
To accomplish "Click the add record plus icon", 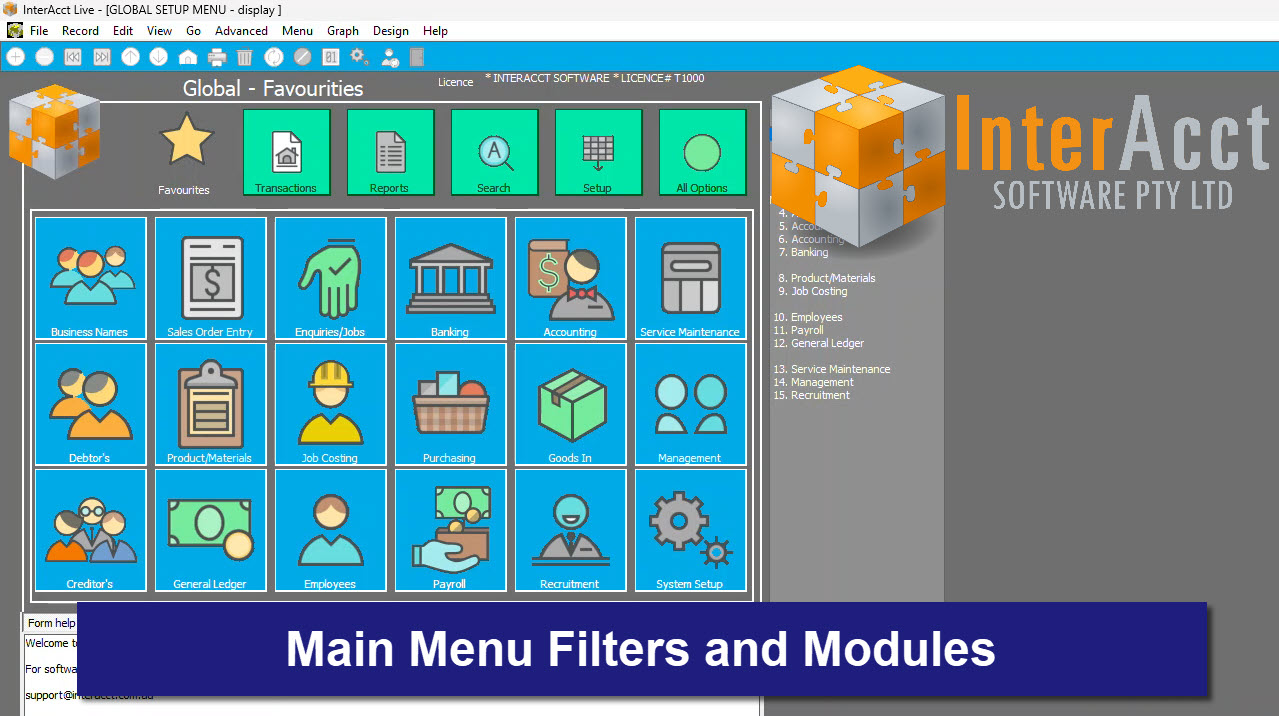I will (x=15, y=57).
